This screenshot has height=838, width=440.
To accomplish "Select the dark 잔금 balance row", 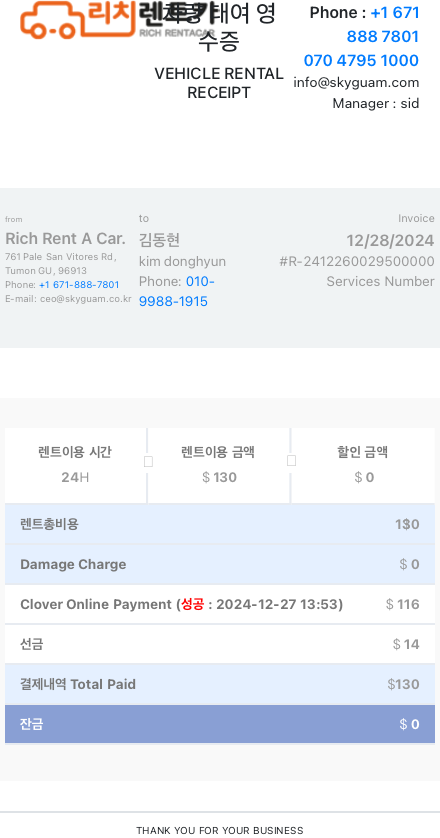I will [x=220, y=724].
